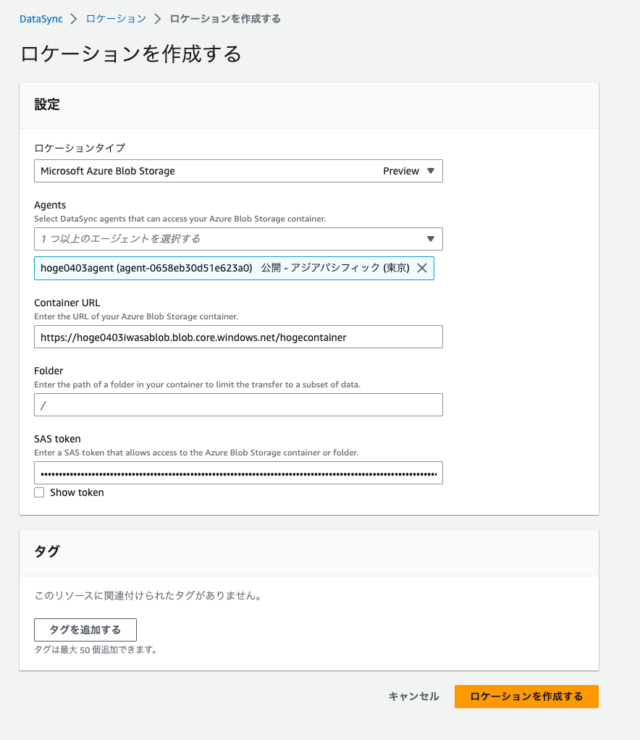The width and height of the screenshot is (640, 740).
Task: Expand the Agents selection dropdown
Action: point(238,239)
